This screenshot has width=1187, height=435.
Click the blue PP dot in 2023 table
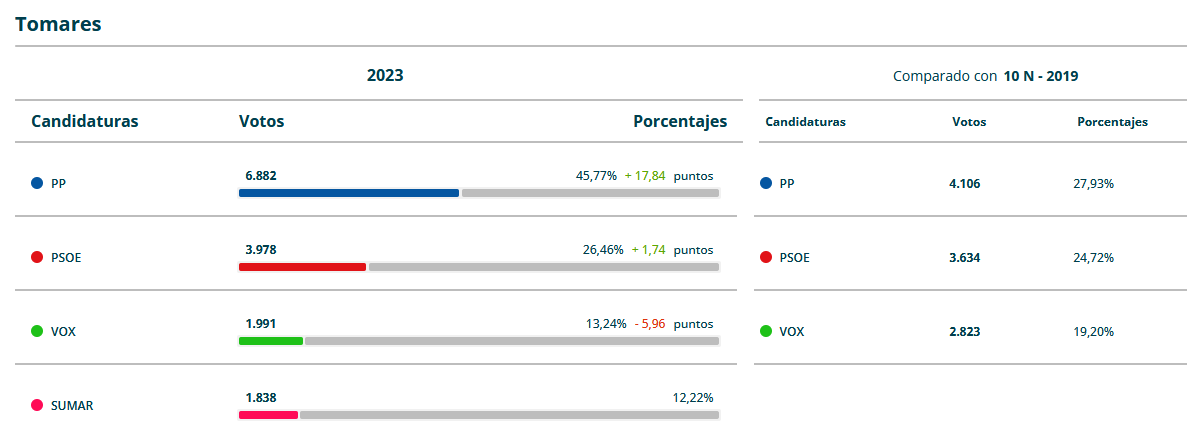(37, 184)
